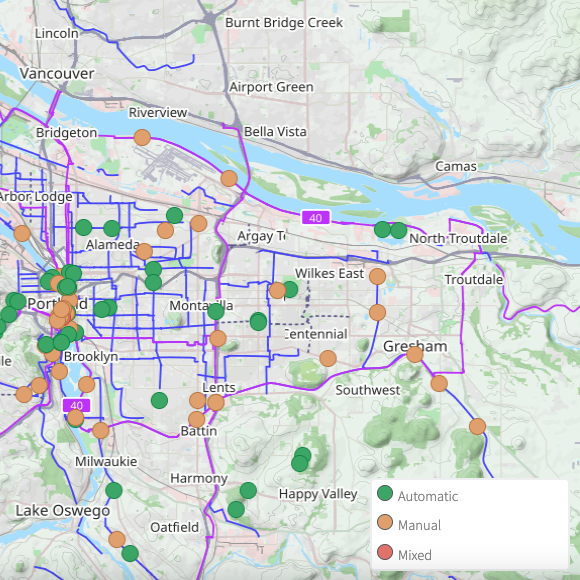
Task: Click the green marker below the Oatfield orange marker
Action: point(130,553)
